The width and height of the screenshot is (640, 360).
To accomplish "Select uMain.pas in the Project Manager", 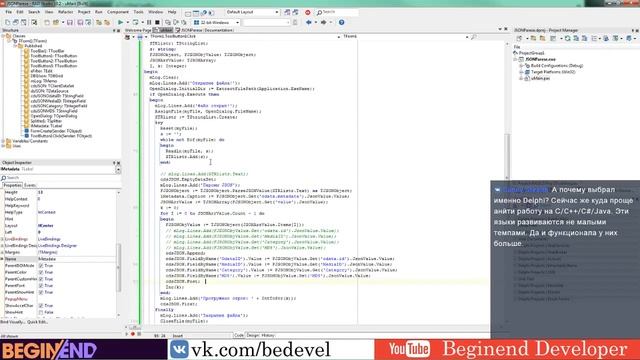I will tap(540, 78).
